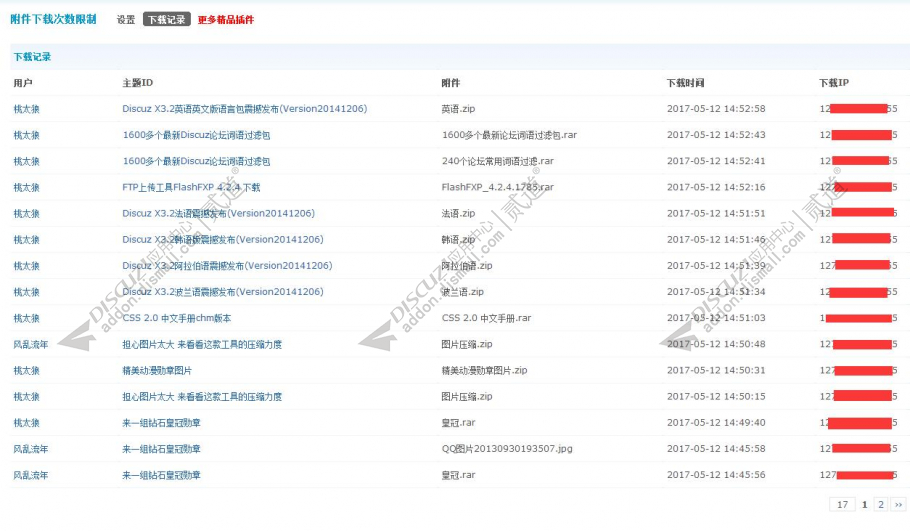
Task: Open 担心图片太大 topic in the 14:50:15 row
Action: click(202, 396)
